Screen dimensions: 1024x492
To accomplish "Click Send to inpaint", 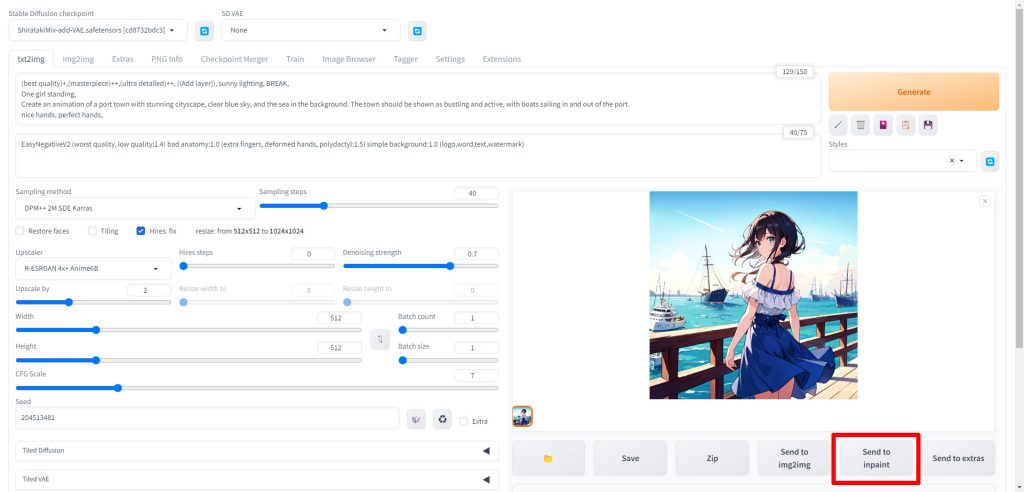I will 876,458.
